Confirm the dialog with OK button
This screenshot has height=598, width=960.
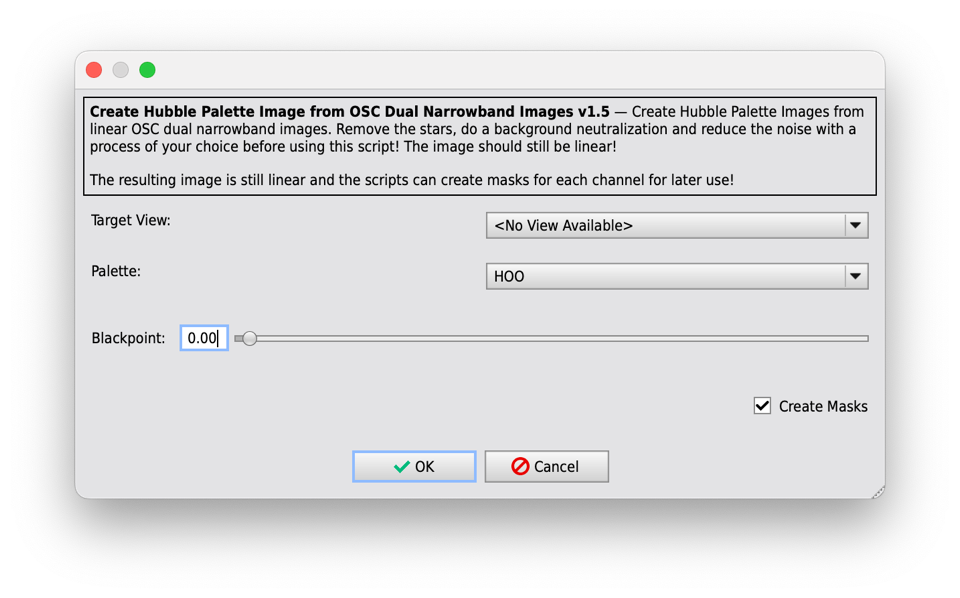pos(414,466)
